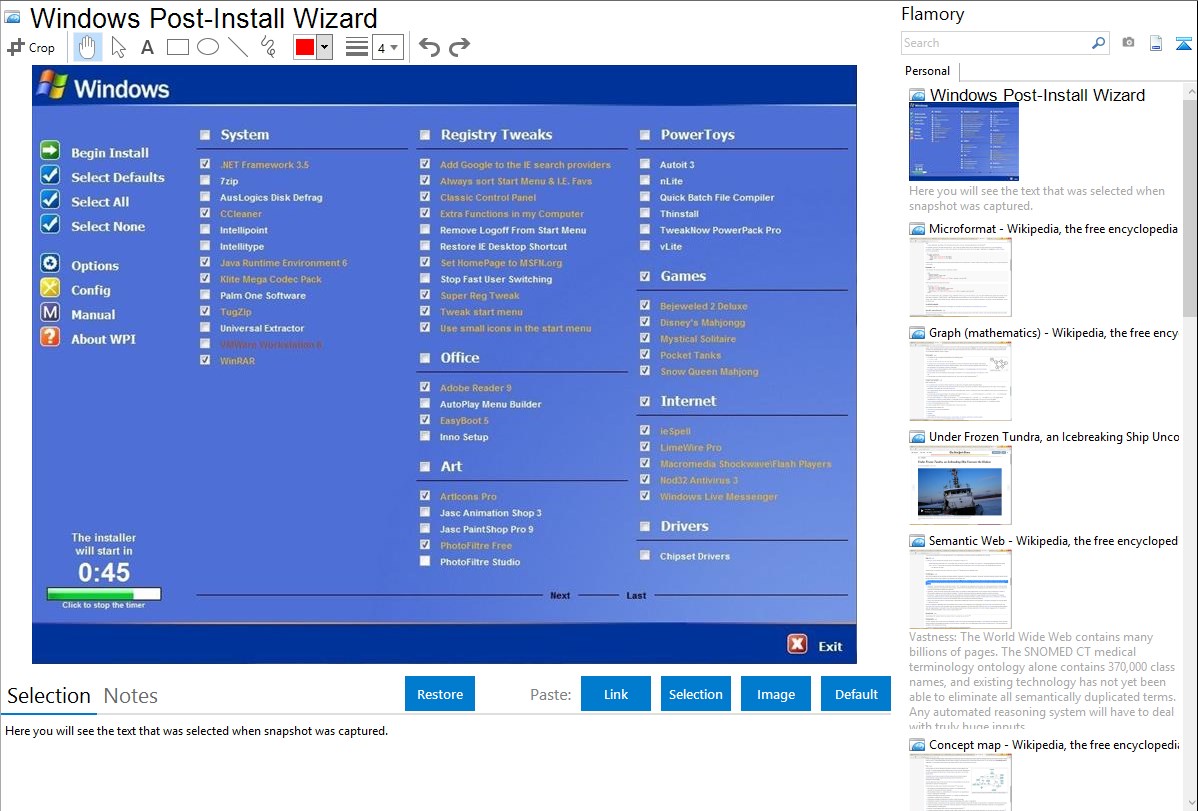Image resolution: width=1198 pixels, height=811 pixels.
Task: Click the camera capture icon
Action: [x=1128, y=43]
